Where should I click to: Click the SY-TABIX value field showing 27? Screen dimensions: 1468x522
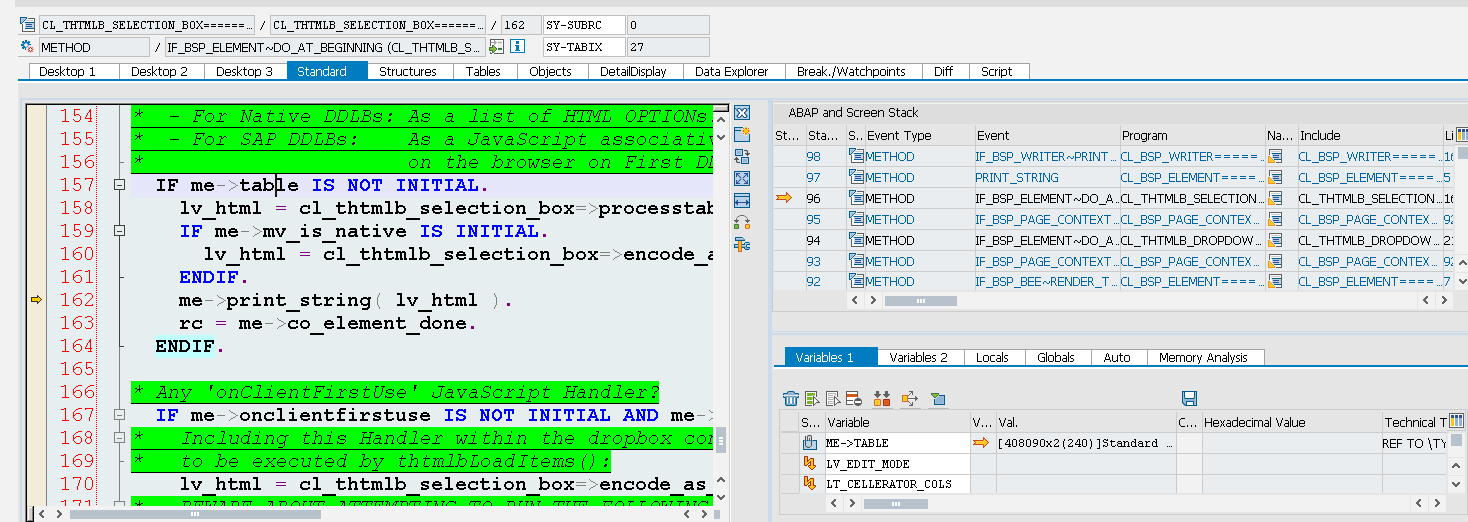(668, 47)
